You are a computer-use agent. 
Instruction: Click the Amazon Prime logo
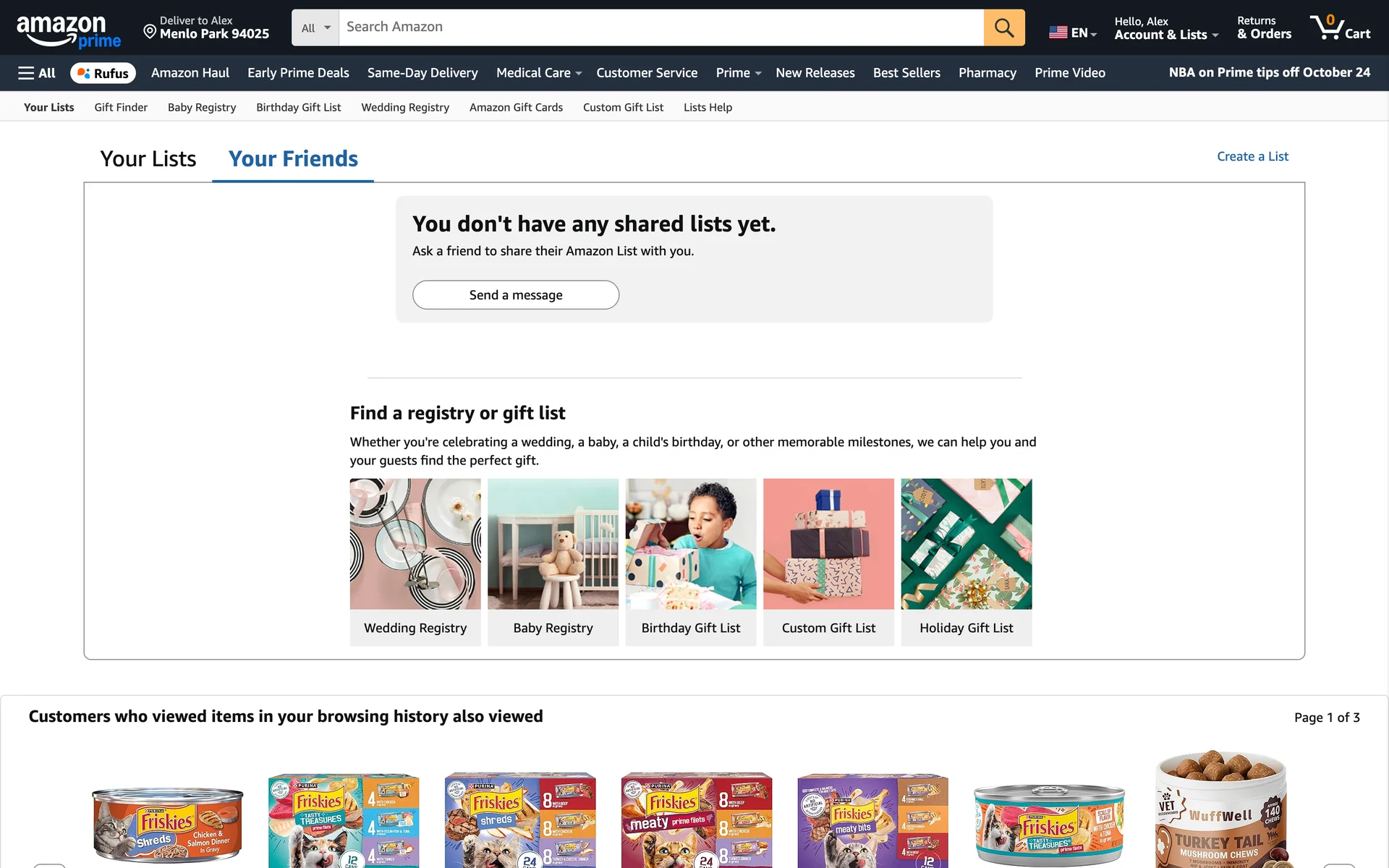(x=68, y=30)
